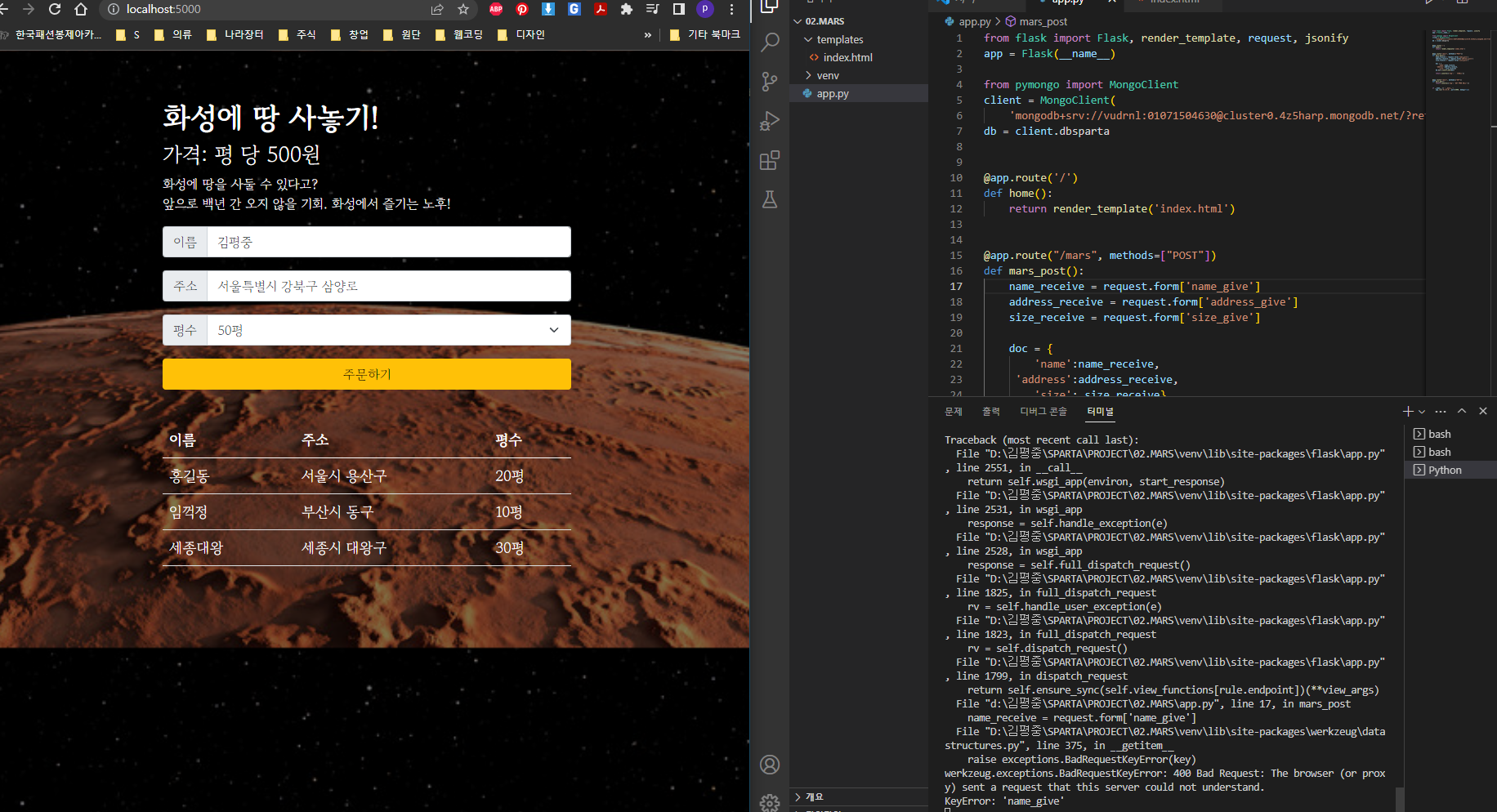
Task: Select app.py in the file explorer
Action: click(x=859, y=93)
